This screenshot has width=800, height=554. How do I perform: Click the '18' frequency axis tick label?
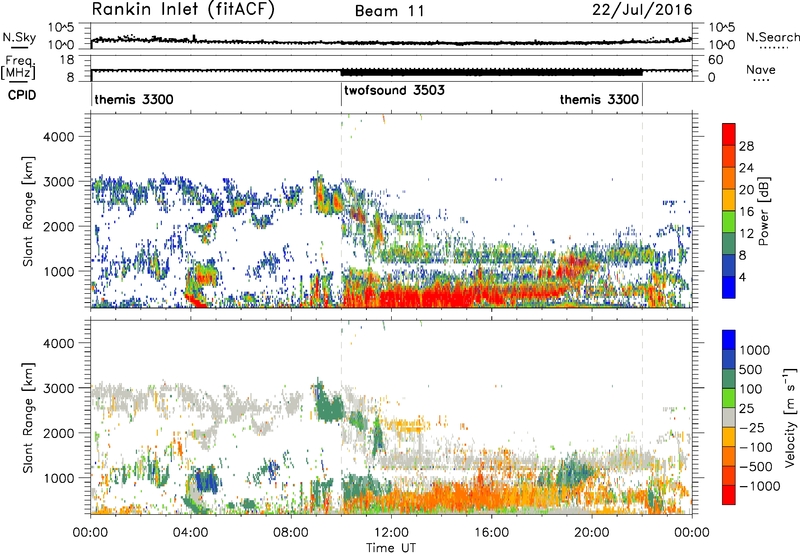pos(66,60)
